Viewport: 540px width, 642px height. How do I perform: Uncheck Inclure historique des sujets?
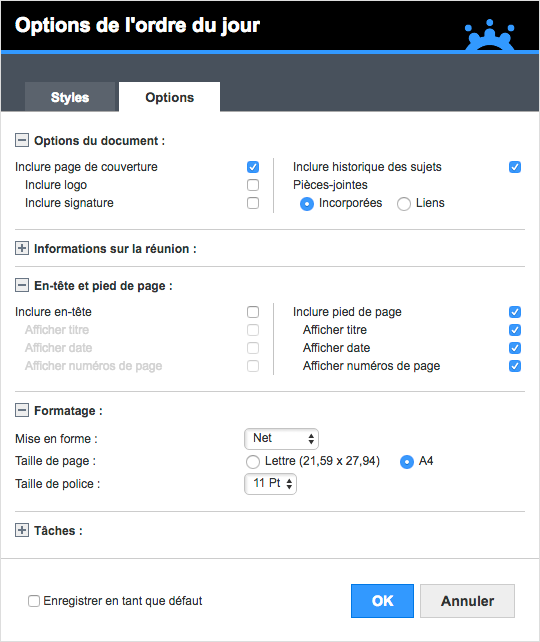click(x=515, y=167)
